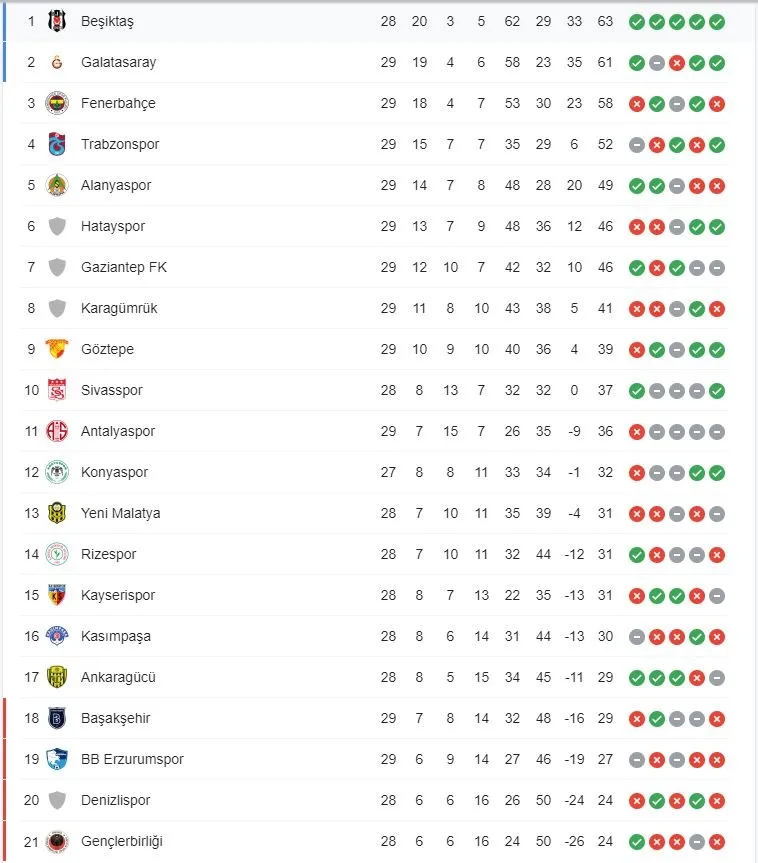This screenshot has height=863, width=758.
Task: Click Antalyaspor's red loss form icon
Action: [636, 431]
